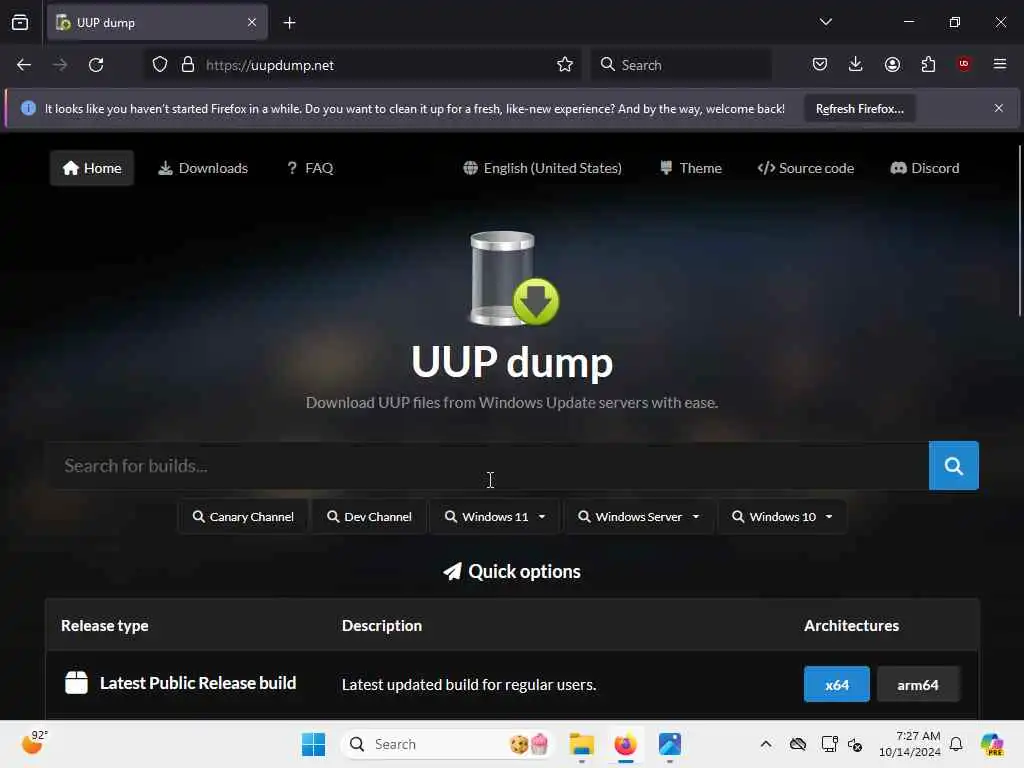This screenshot has height=768, width=1024.
Task: Click the Search for builds field
Action: pyautogui.click(x=488, y=466)
